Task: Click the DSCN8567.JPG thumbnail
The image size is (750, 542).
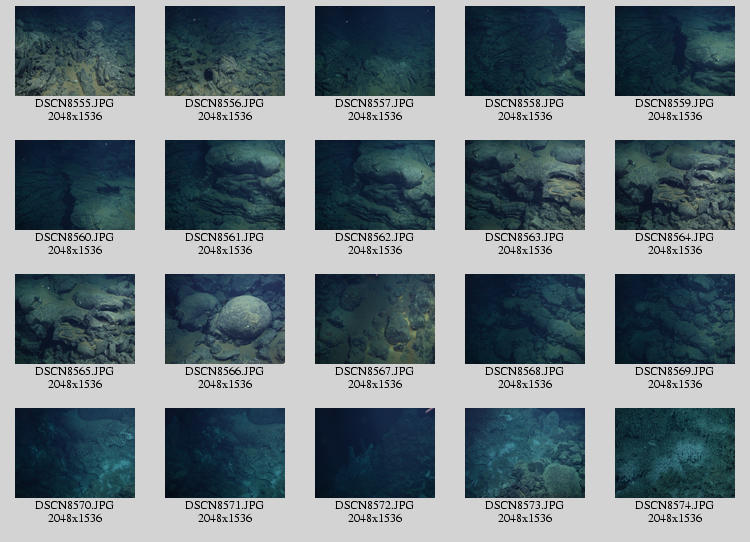Action: coord(375,319)
